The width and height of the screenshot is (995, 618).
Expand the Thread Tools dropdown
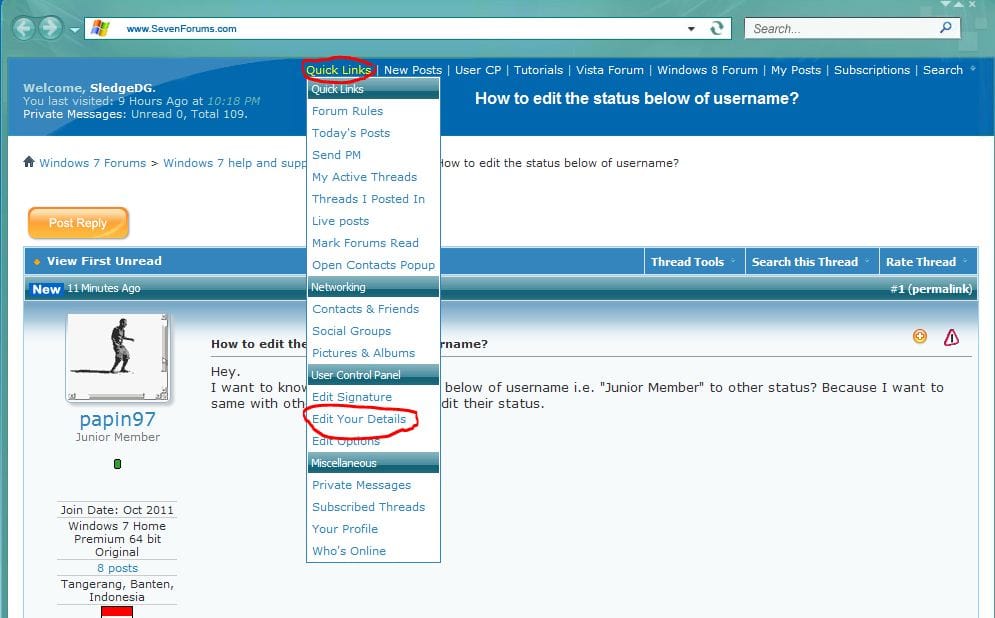click(x=693, y=261)
